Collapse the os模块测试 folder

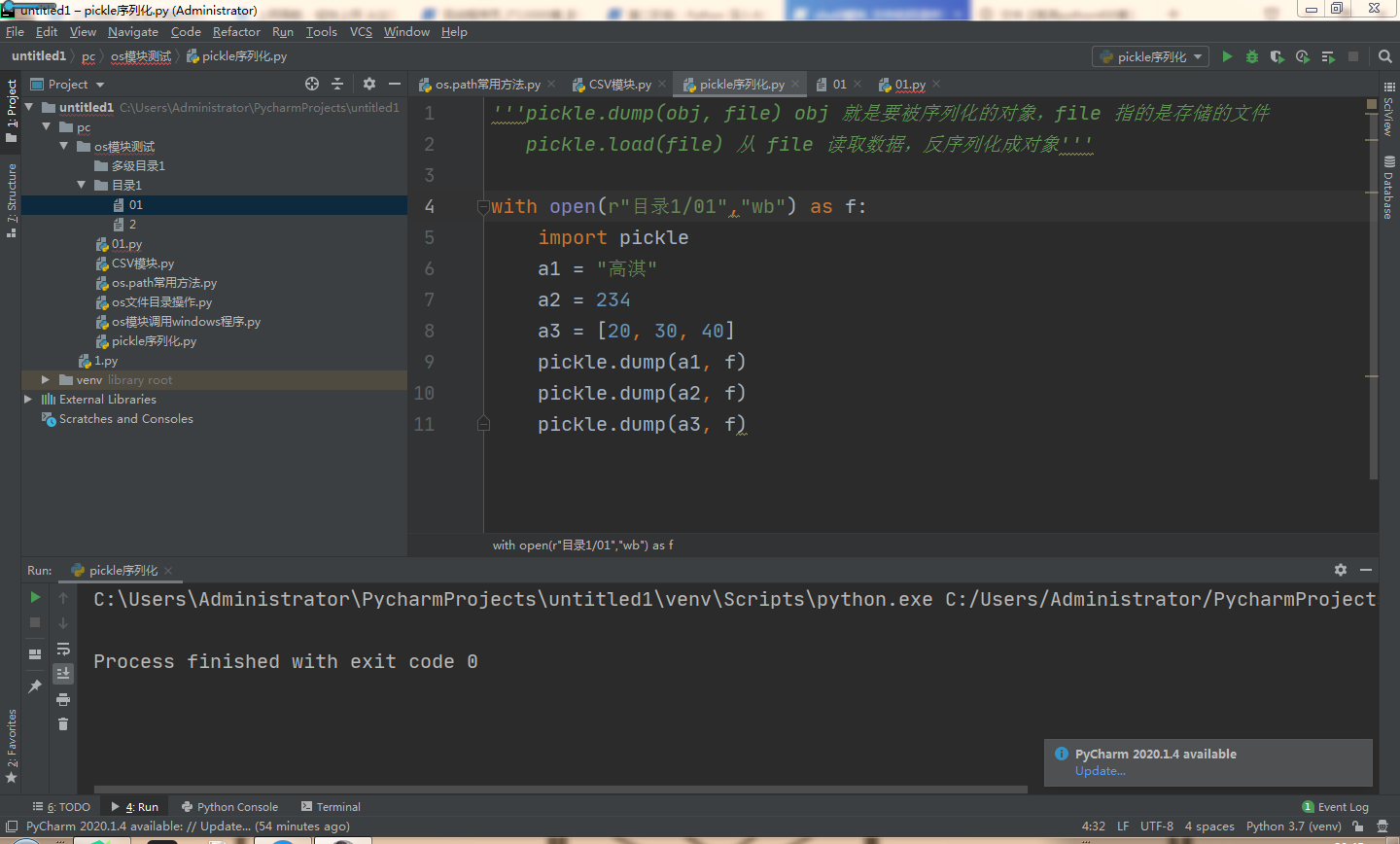coord(64,146)
